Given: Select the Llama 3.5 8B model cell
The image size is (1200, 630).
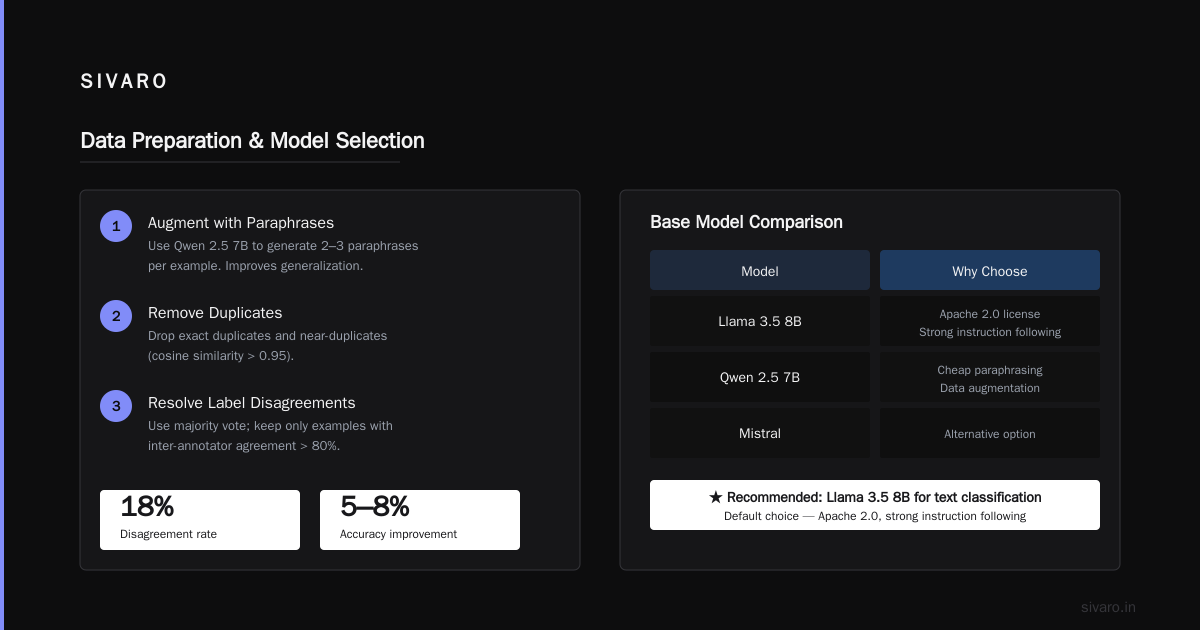Looking at the screenshot, I should click(x=760, y=321).
